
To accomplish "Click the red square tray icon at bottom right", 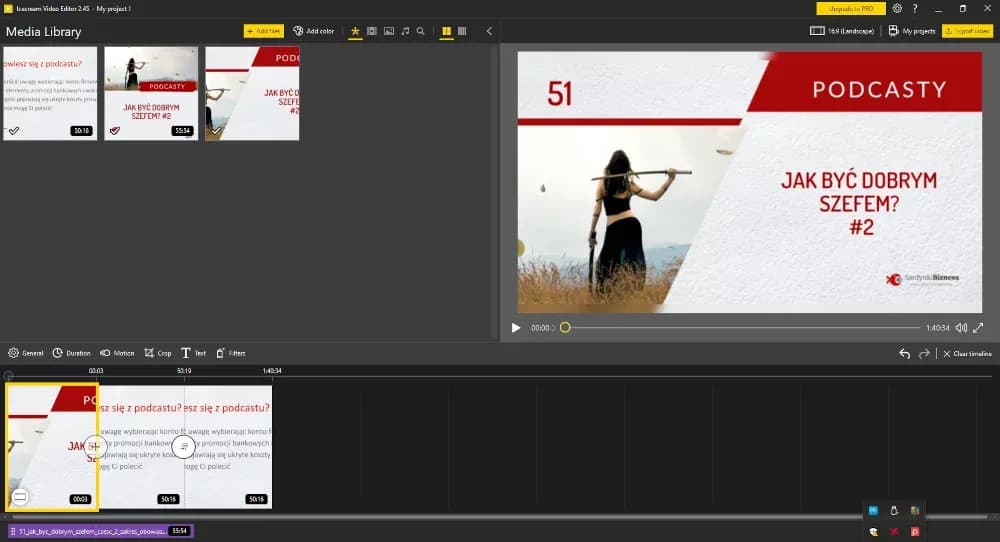I will [915, 531].
